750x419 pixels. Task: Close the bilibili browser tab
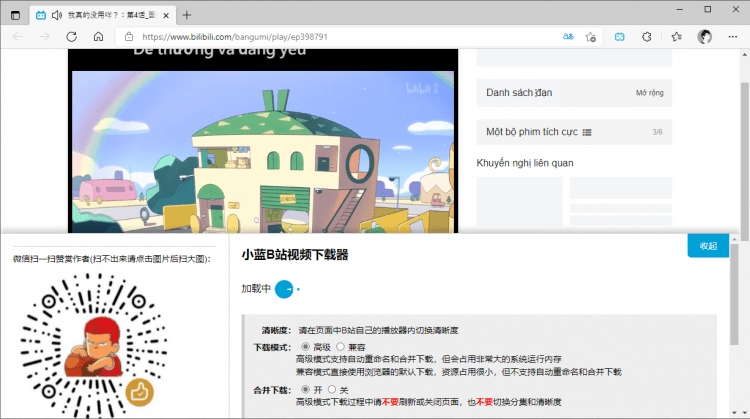point(166,15)
